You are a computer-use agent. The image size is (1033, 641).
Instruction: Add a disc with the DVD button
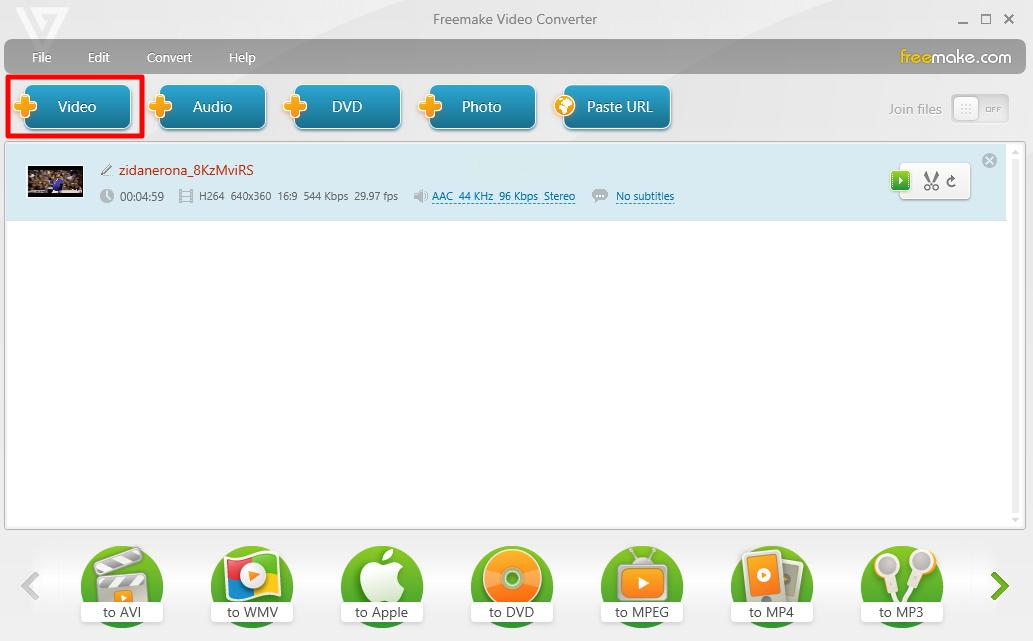343,107
